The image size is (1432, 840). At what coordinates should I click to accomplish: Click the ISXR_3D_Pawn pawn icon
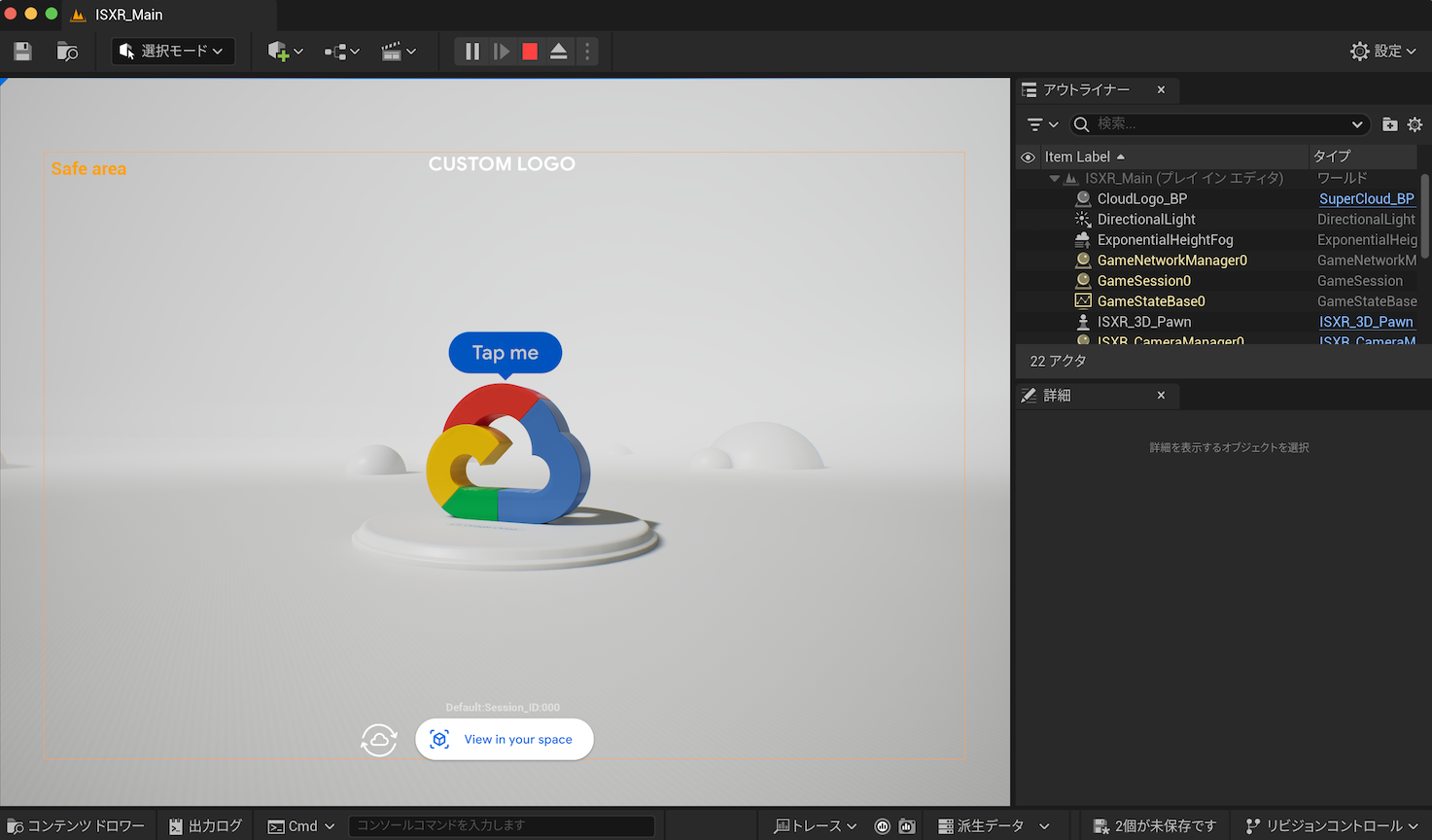point(1083,321)
